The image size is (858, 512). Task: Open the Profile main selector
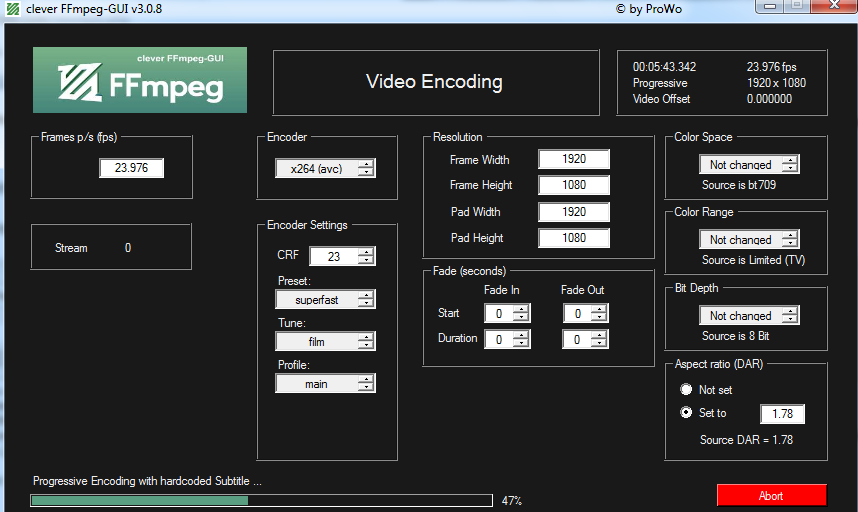point(325,383)
